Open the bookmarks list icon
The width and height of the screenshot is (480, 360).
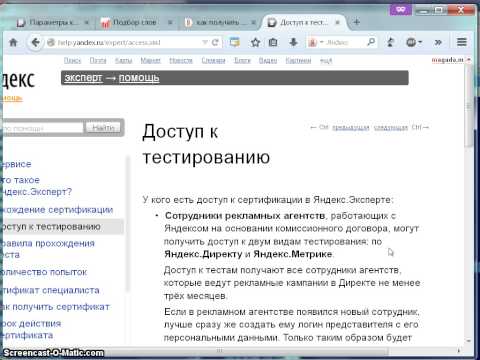273,42
